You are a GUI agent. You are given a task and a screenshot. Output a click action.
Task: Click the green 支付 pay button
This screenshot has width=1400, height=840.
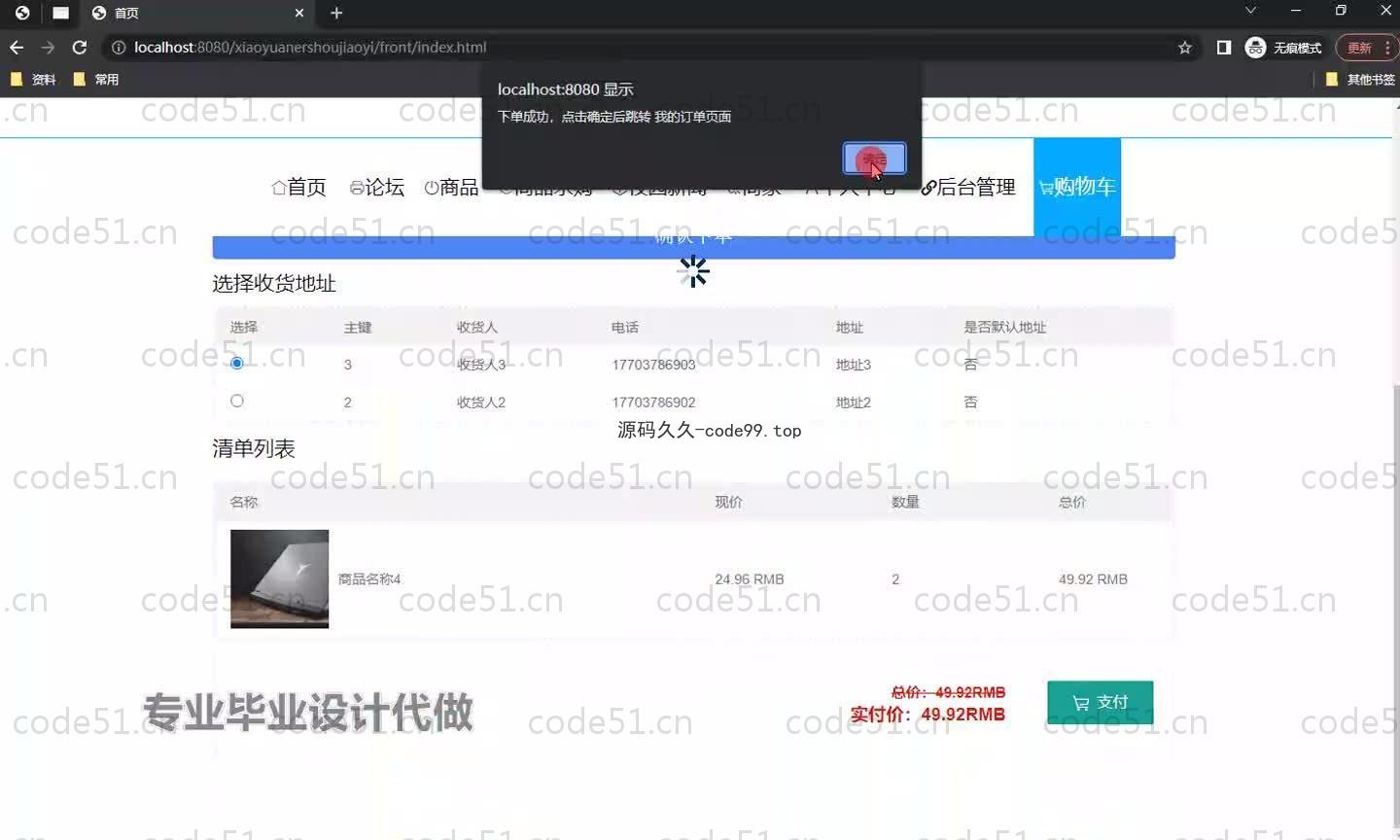pyautogui.click(x=1100, y=702)
